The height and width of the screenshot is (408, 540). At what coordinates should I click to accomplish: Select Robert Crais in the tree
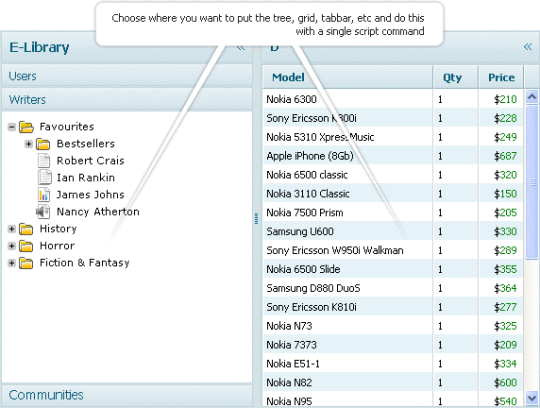[91, 161]
